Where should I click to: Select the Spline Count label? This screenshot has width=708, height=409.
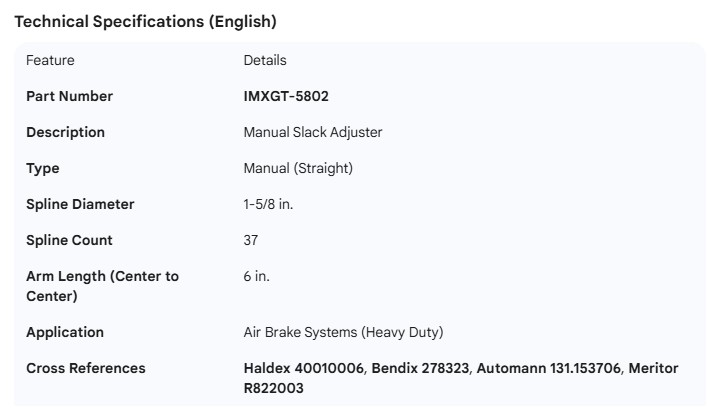(x=69, y=240)
